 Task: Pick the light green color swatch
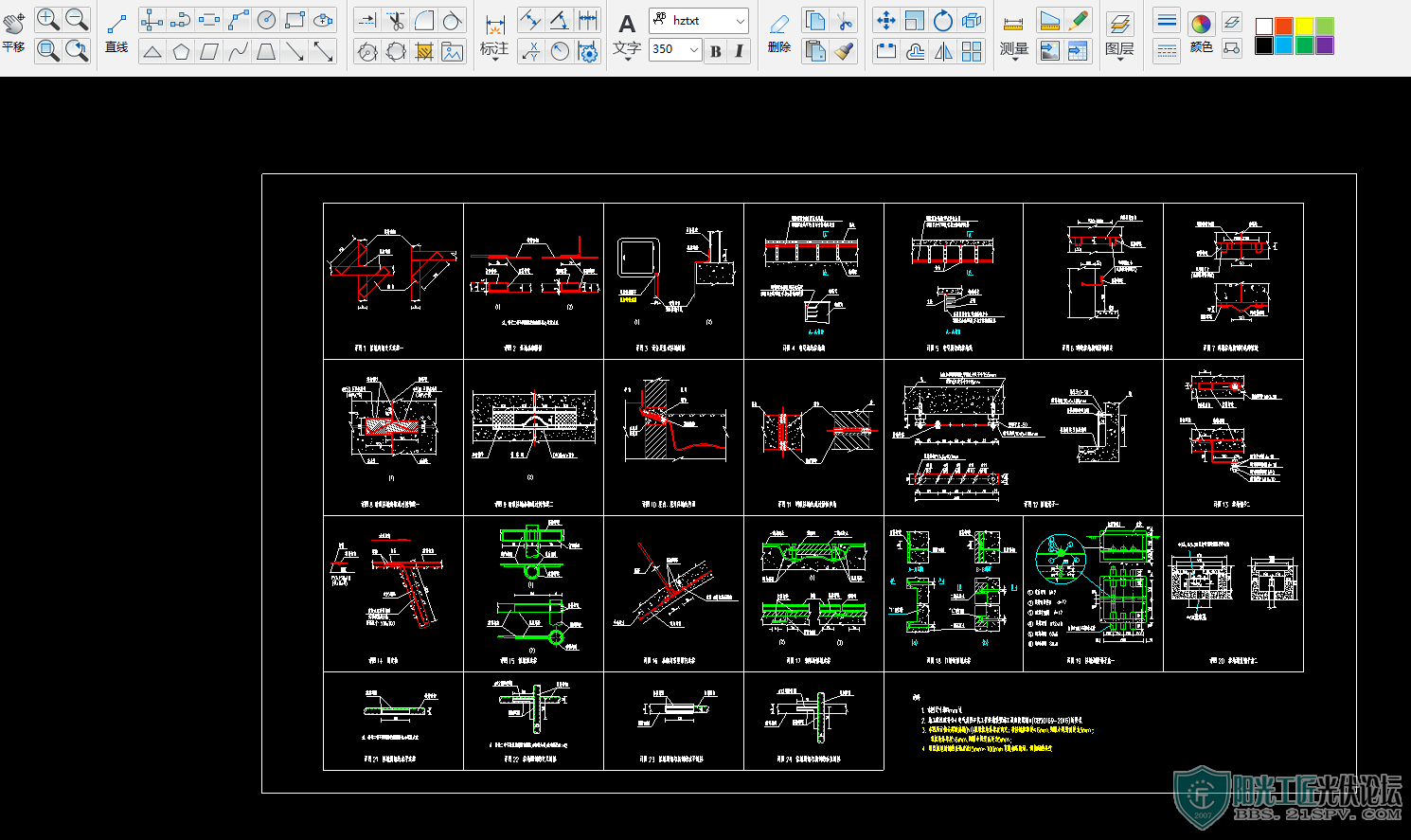click(x=1325, y=27)
